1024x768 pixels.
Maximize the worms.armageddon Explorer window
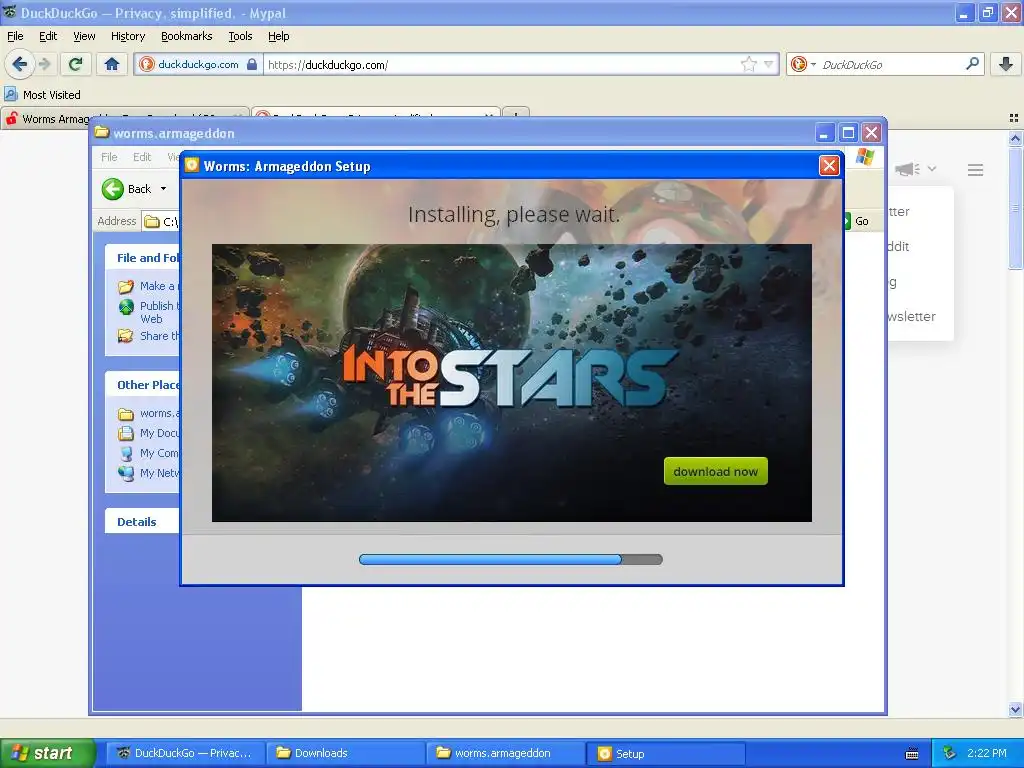[x=848, y=133]
